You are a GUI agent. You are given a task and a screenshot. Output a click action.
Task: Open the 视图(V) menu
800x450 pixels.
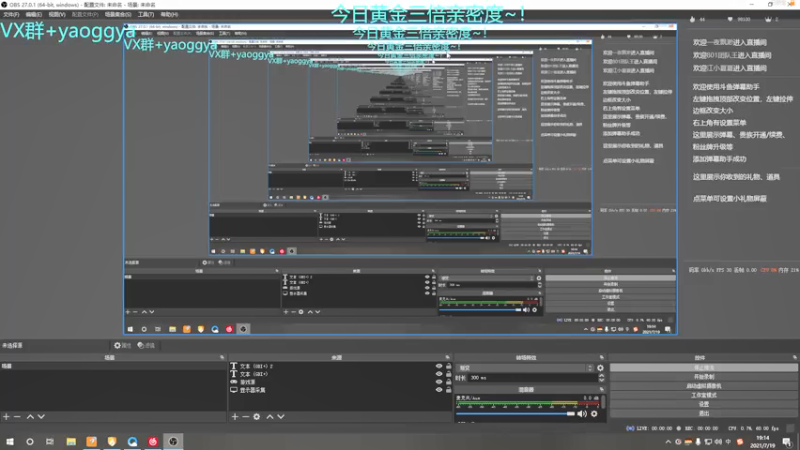(x=57, y=15)
